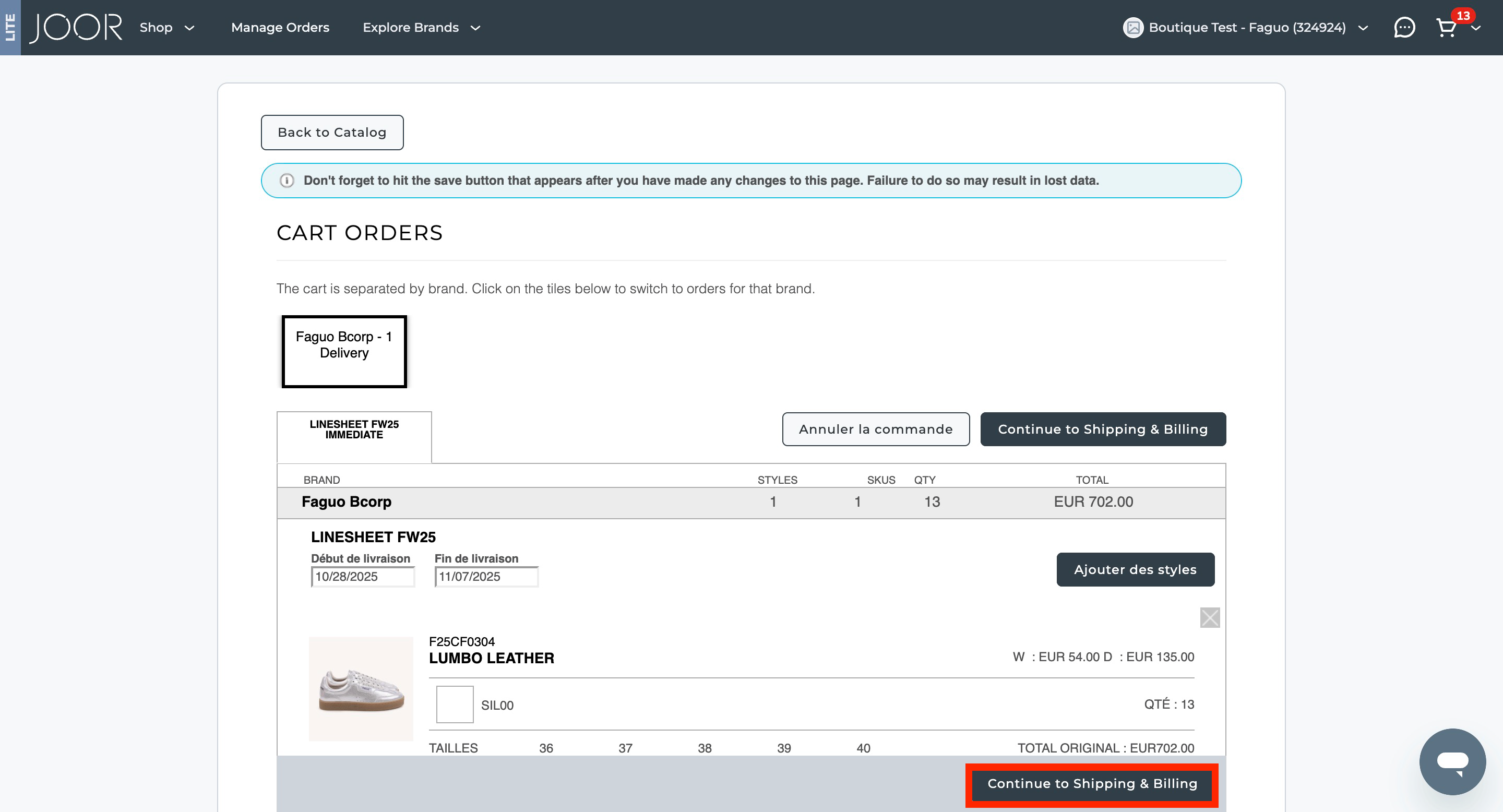Image resolution: width=1503 pixels, height=812 pixels.
Task: Go to Manage Orders
Action: click(280, 28)
